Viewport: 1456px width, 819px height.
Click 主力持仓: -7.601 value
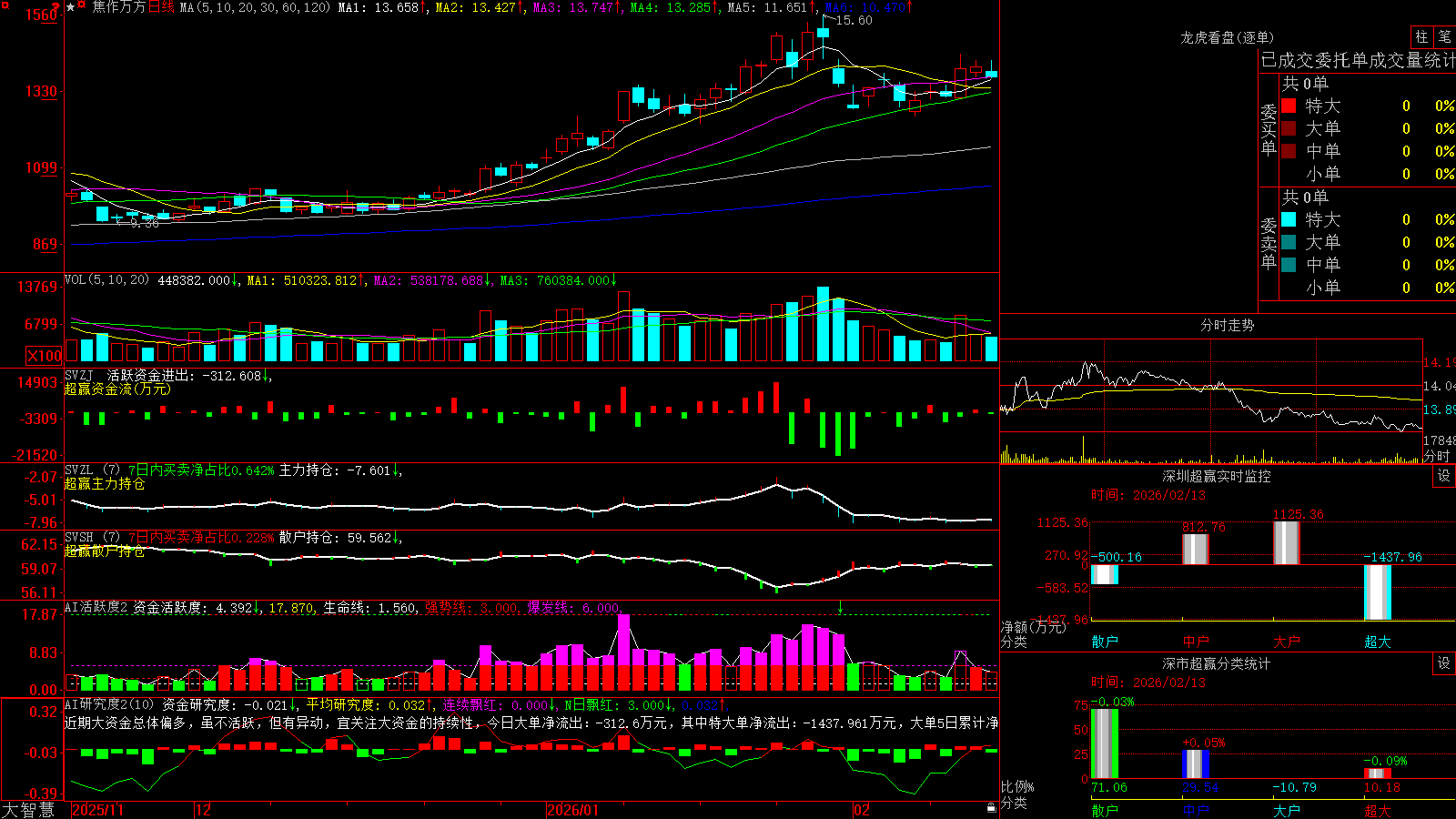pos(335,470)
